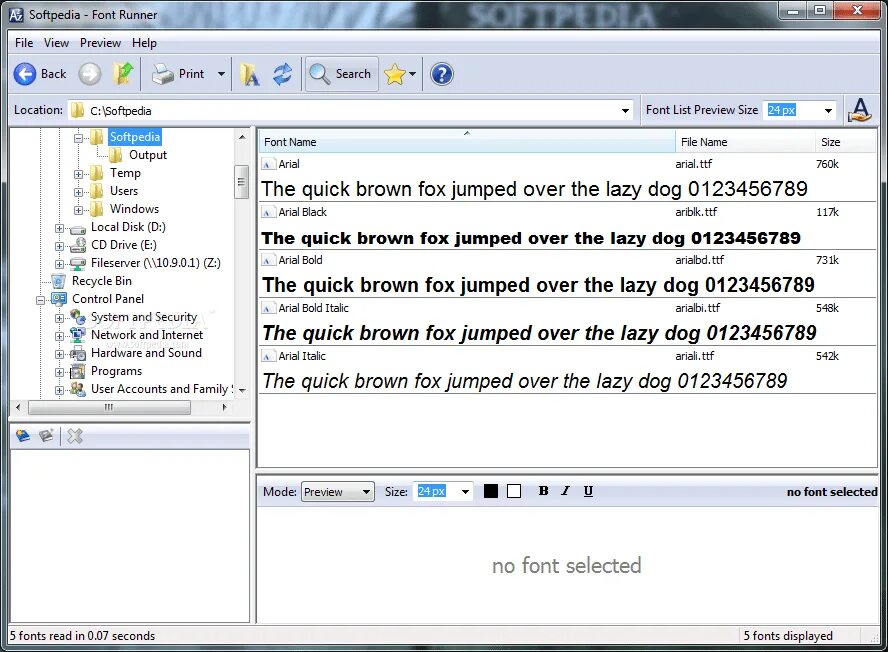Click the greyed Forward arrow icon
The height and width of the screenshot is (652, 888).
click(89, 74)
